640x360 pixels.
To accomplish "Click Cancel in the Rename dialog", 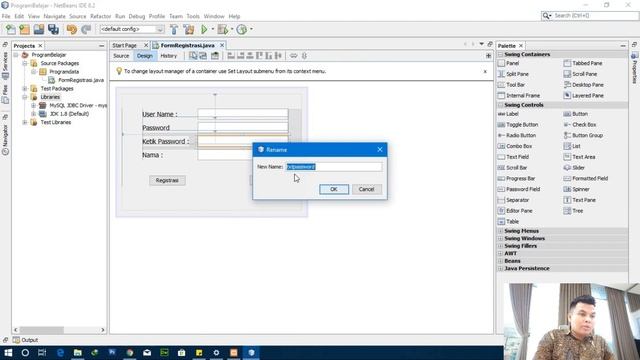I will pyautogui.click(x=366, y=189).
